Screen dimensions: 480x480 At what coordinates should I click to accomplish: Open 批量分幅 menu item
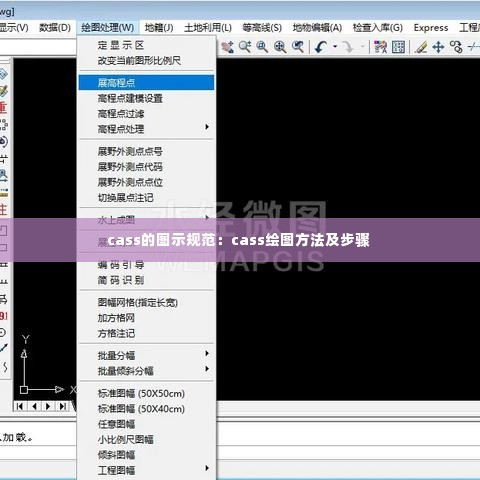(x=146, y=355)
